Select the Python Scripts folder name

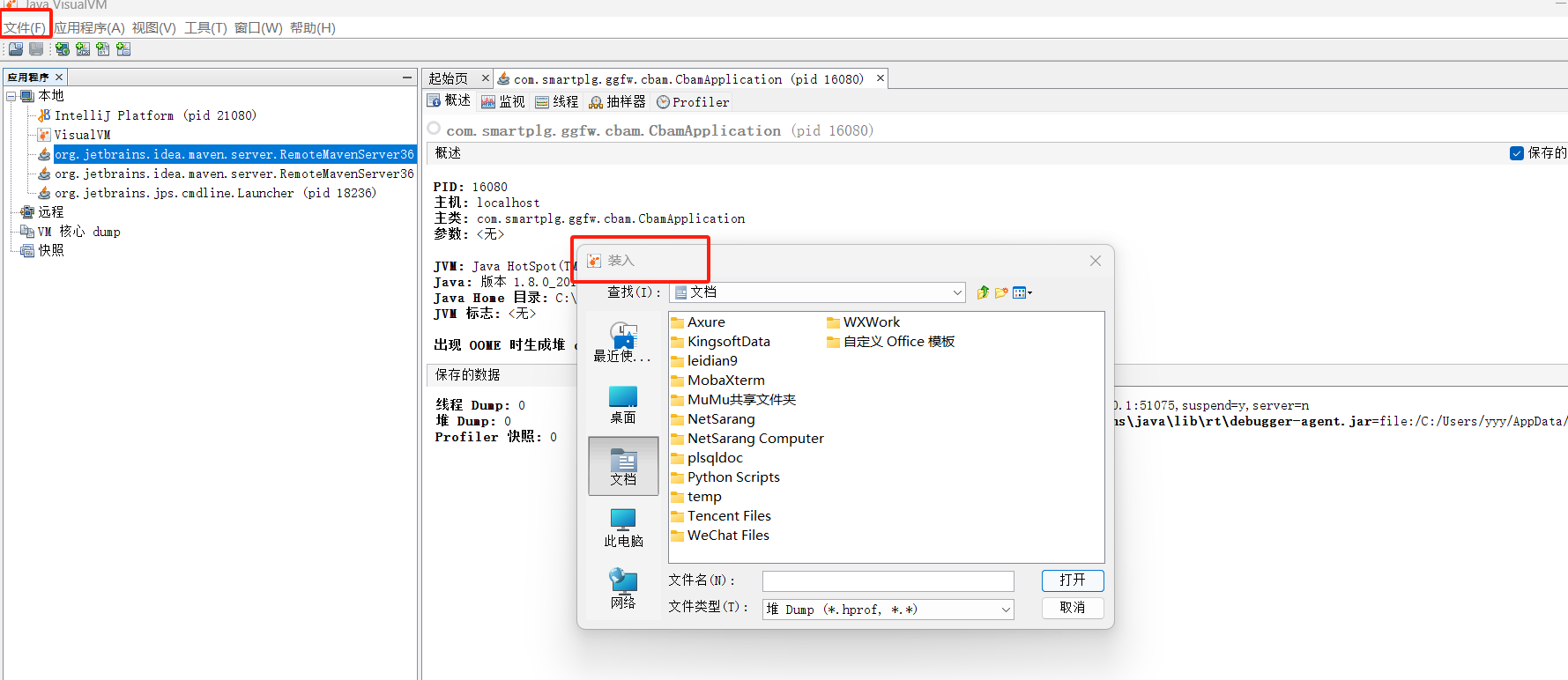click(x=733, y=477)
